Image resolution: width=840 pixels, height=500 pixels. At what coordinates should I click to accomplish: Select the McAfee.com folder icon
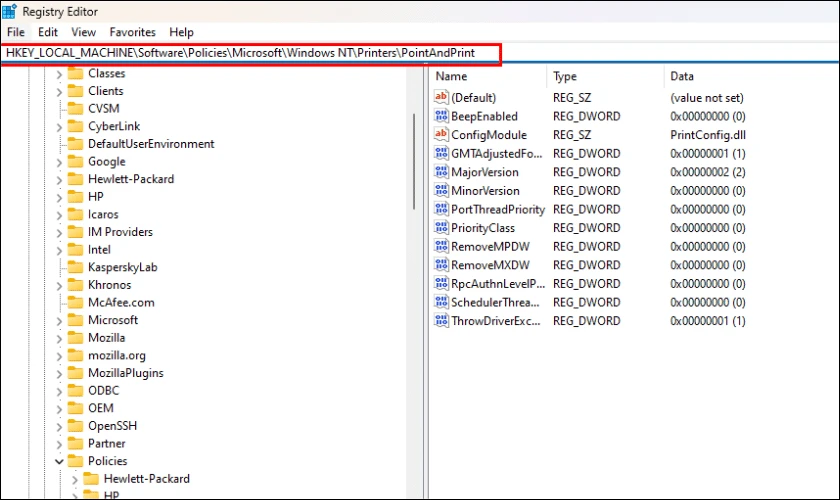[x=76, y=302]
